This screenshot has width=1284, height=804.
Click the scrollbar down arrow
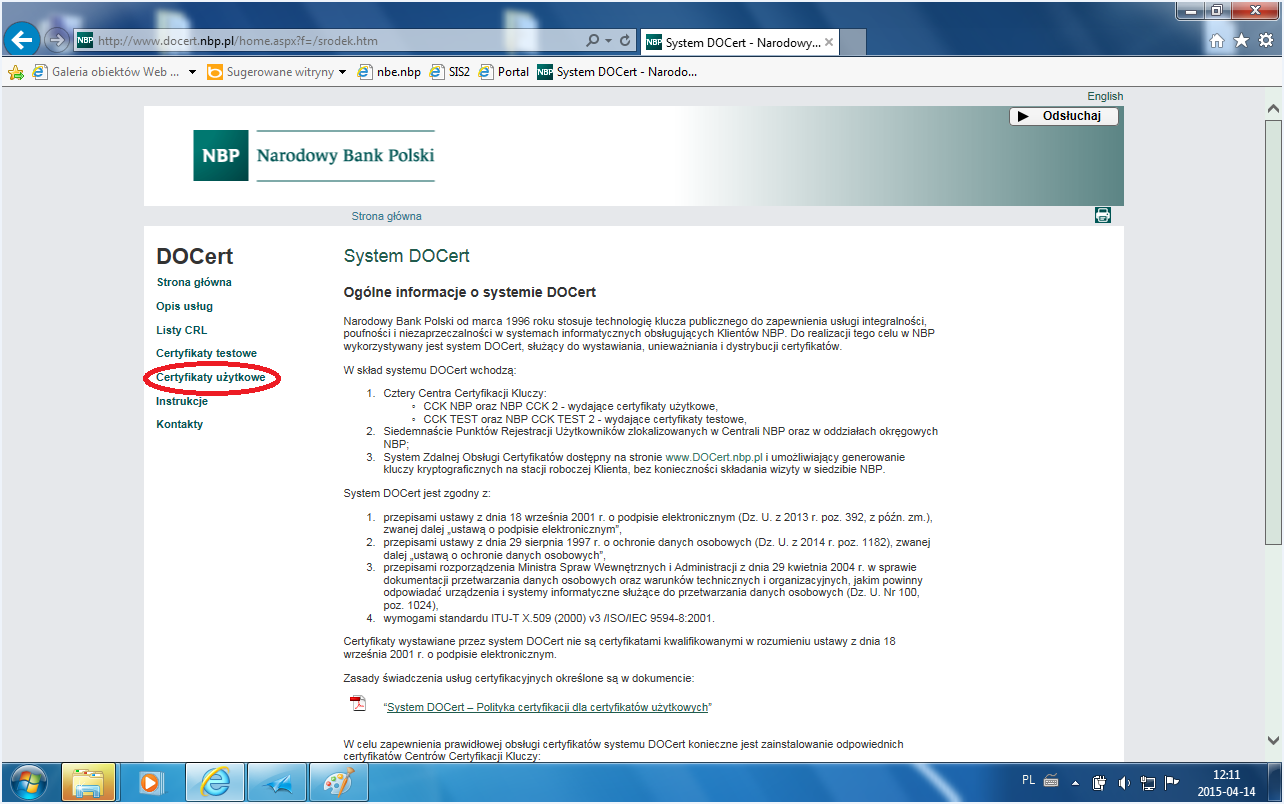tap(1274, 740)
